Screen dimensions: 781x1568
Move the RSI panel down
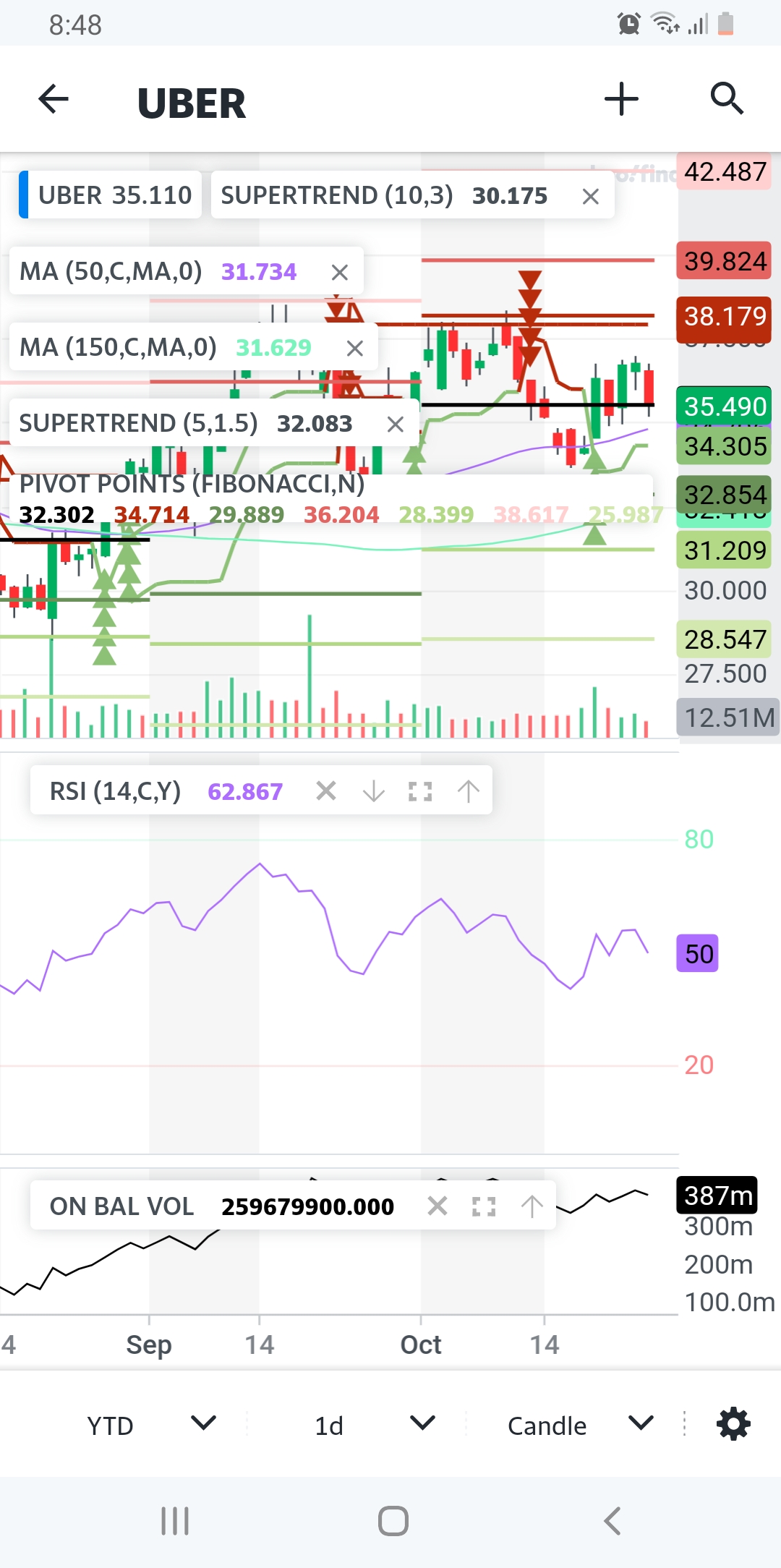(374, 791)
